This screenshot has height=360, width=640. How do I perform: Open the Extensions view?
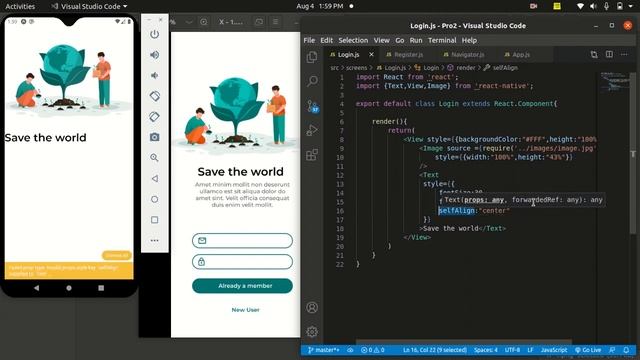point(312,155)
